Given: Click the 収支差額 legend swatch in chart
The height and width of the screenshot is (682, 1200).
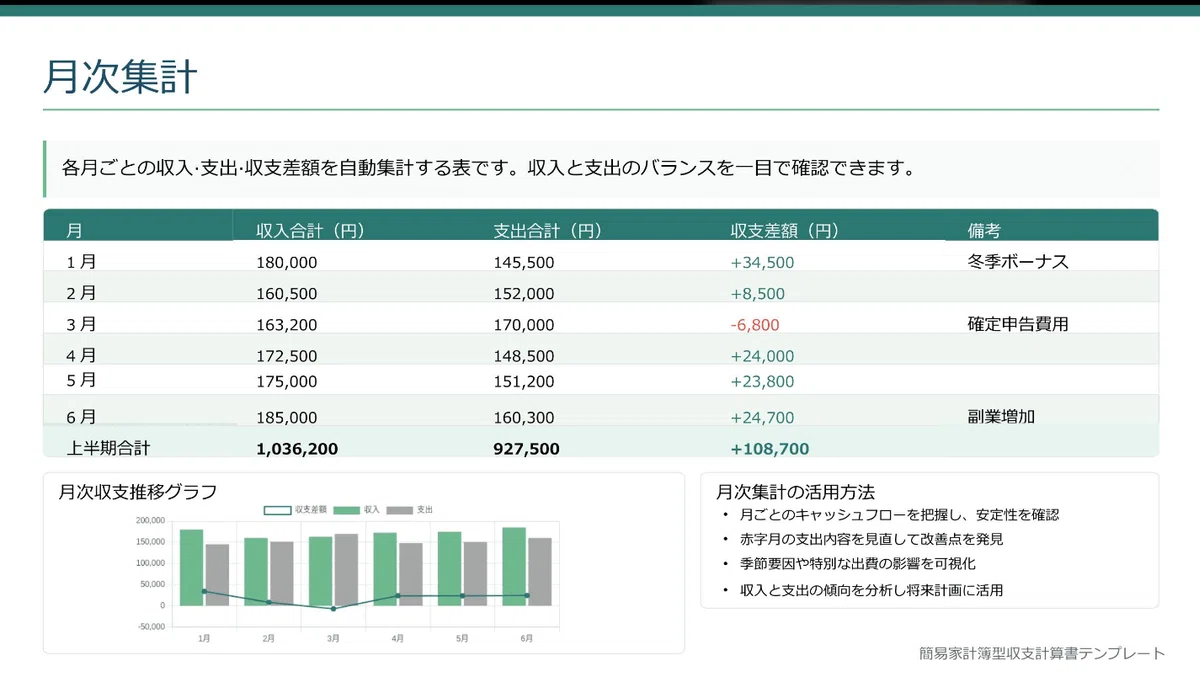Looking at the screenshot, I should click(277, 510).
